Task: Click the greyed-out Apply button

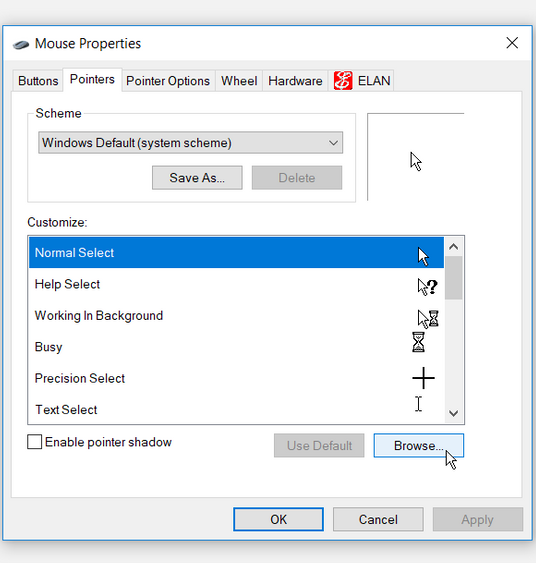Action: [478, 519]
